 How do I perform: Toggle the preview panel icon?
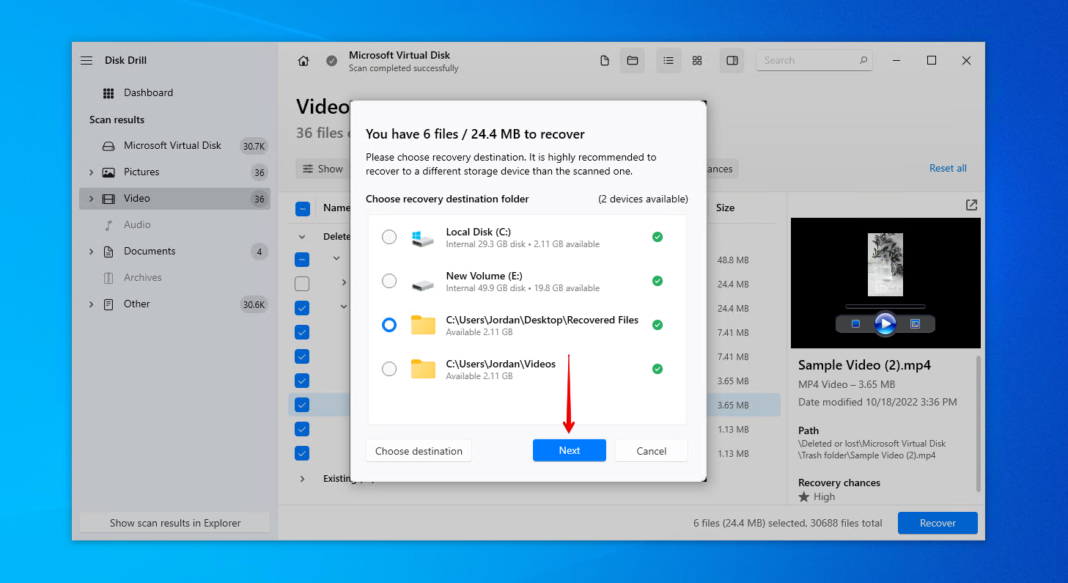(732, 61)
